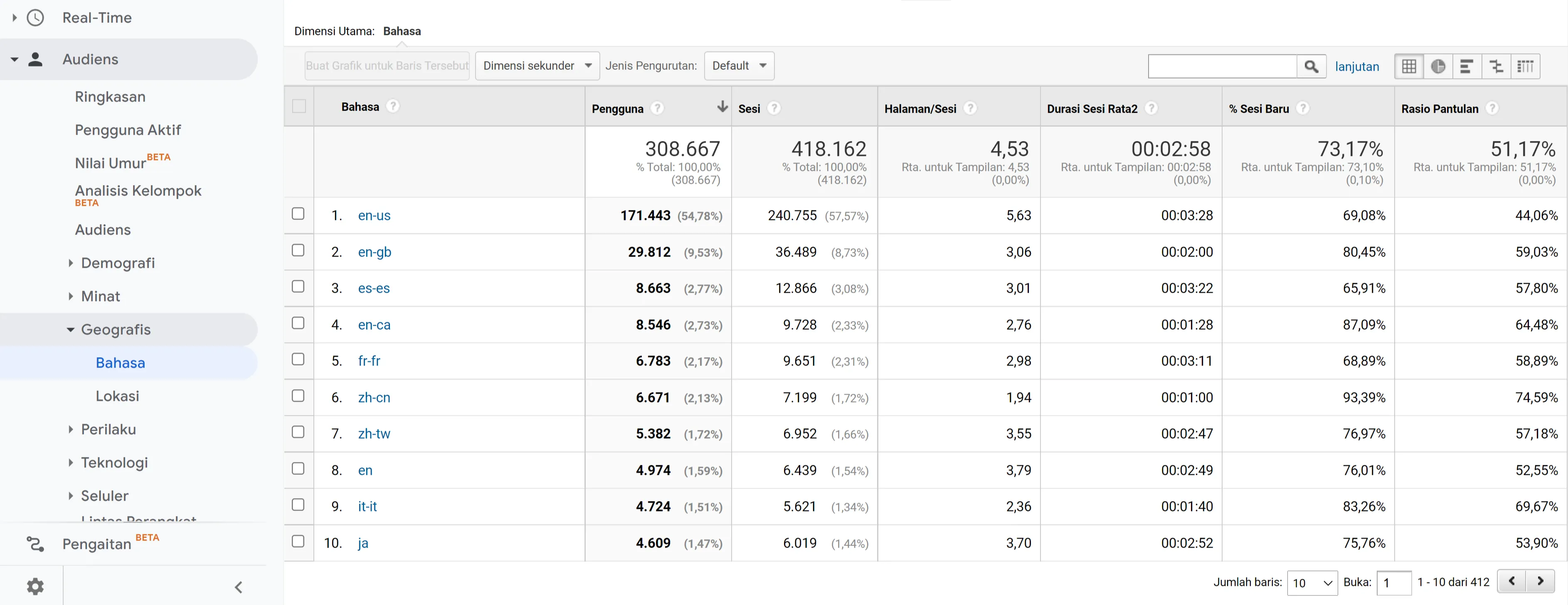Expand the Teknologi submenu
The image size is (1568, 605).
coord(71,462)
